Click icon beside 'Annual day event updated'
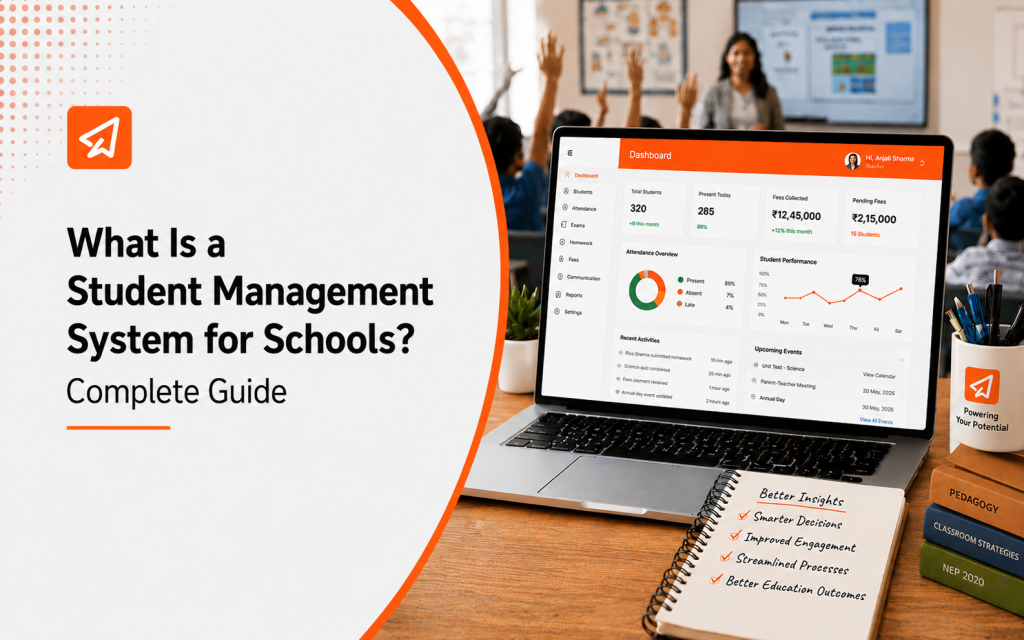The width and height of the screenshot is (1024, 640). 616,392
